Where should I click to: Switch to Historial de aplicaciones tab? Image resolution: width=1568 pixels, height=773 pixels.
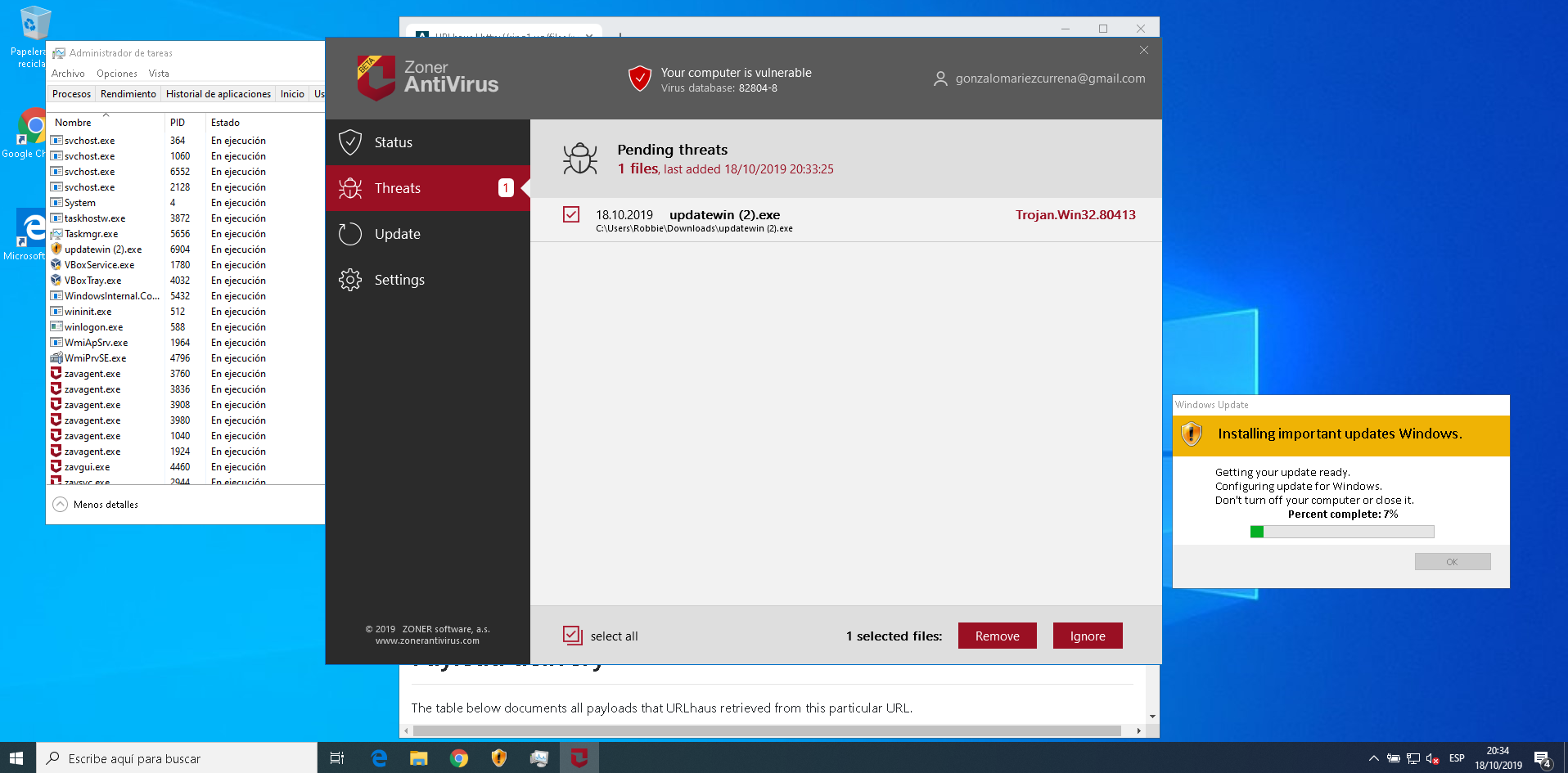click(x=219, y=94)
